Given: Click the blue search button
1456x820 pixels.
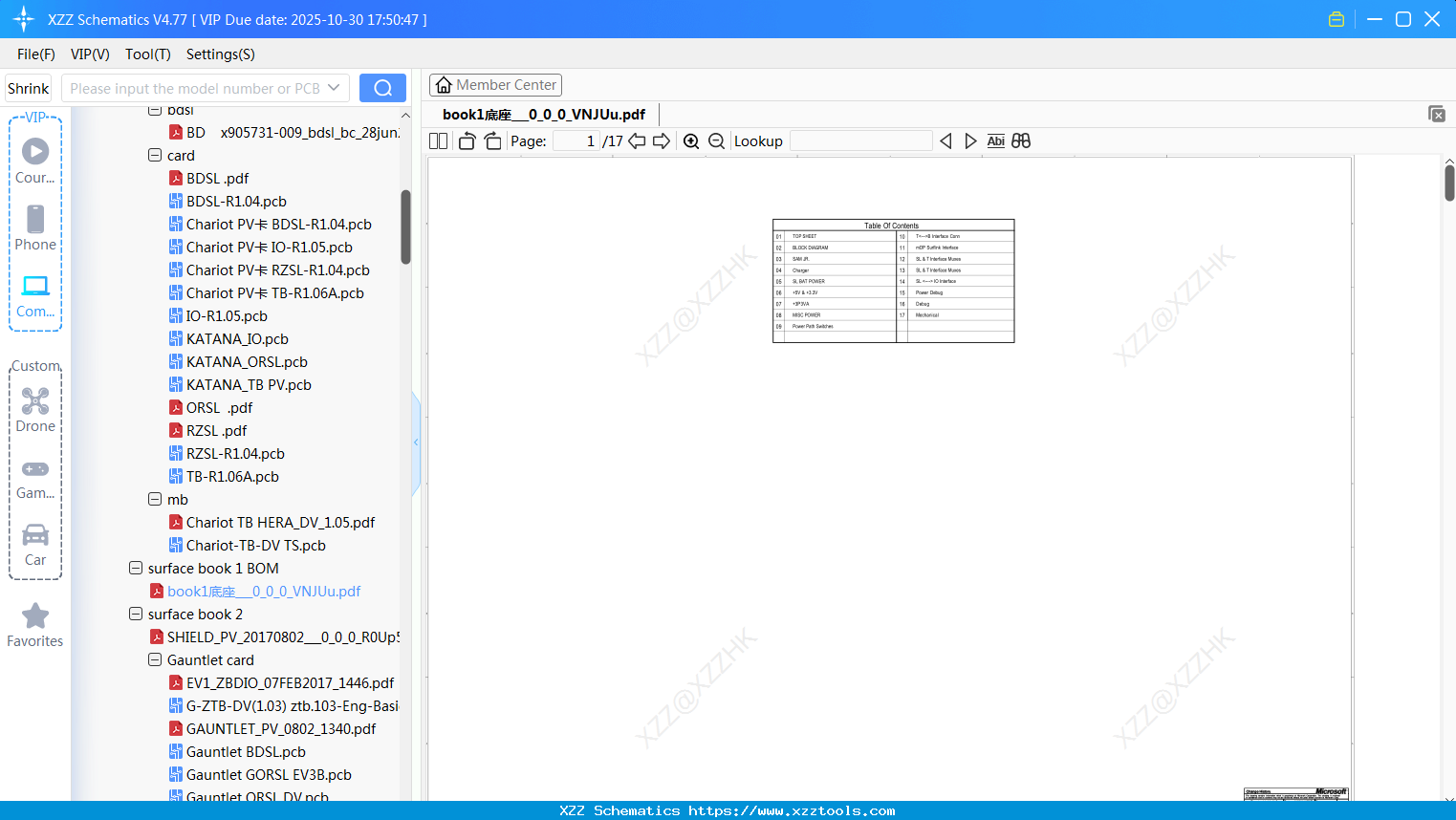Looking at the screenshot, I should (x=382, y=88).
